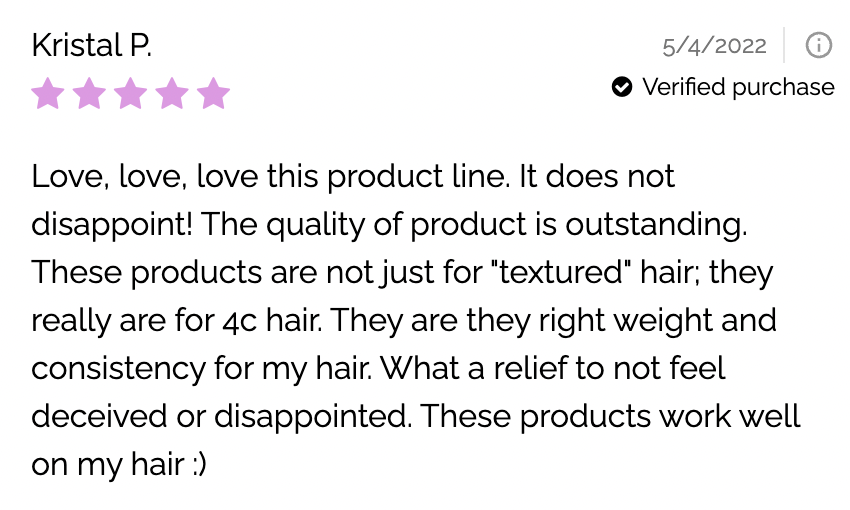Click the verified purchase checkmark badge
Screen dimensions: 850x510
coord(622,88)
